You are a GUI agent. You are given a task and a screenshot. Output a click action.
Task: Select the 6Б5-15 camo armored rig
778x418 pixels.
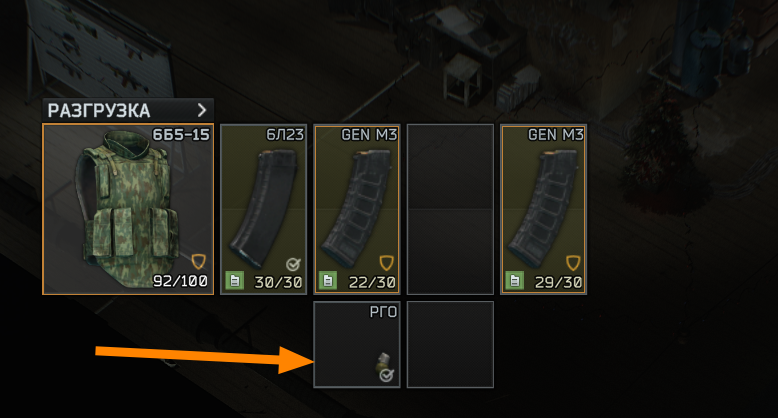pyautogui.click(x=128, y=209)
